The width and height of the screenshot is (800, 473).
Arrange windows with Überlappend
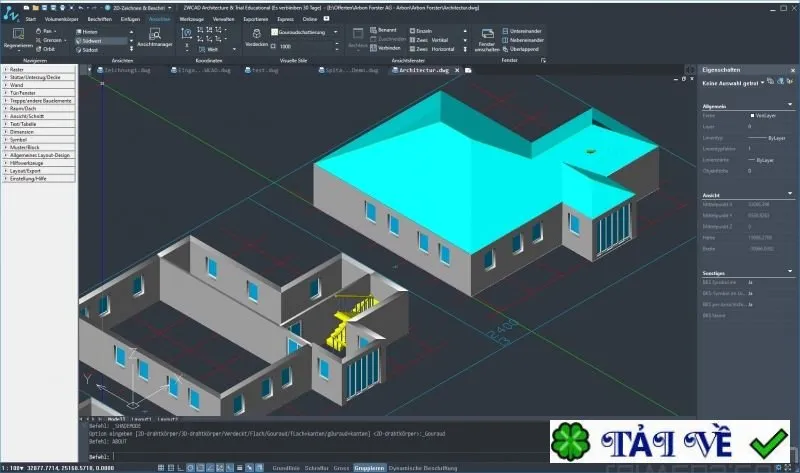pyautogui.click(x=520, y=49)
